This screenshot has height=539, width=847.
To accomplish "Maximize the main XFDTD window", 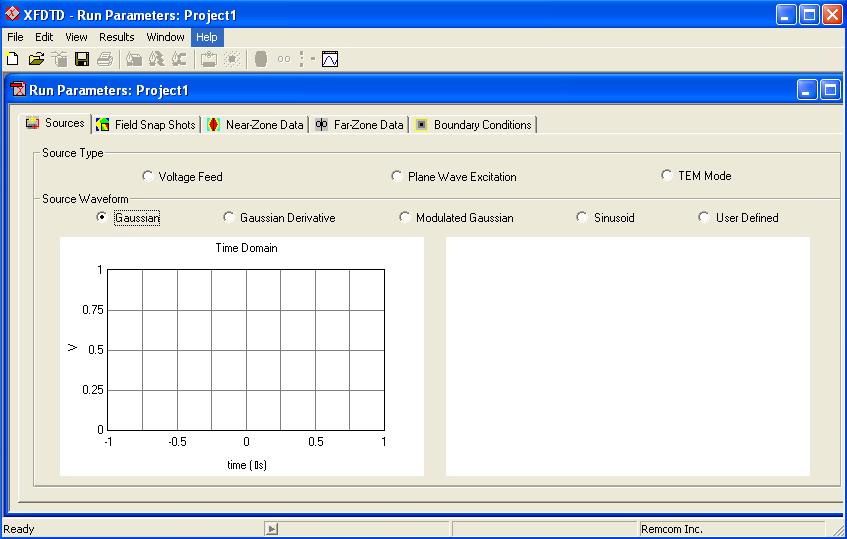I will point(809,15).
